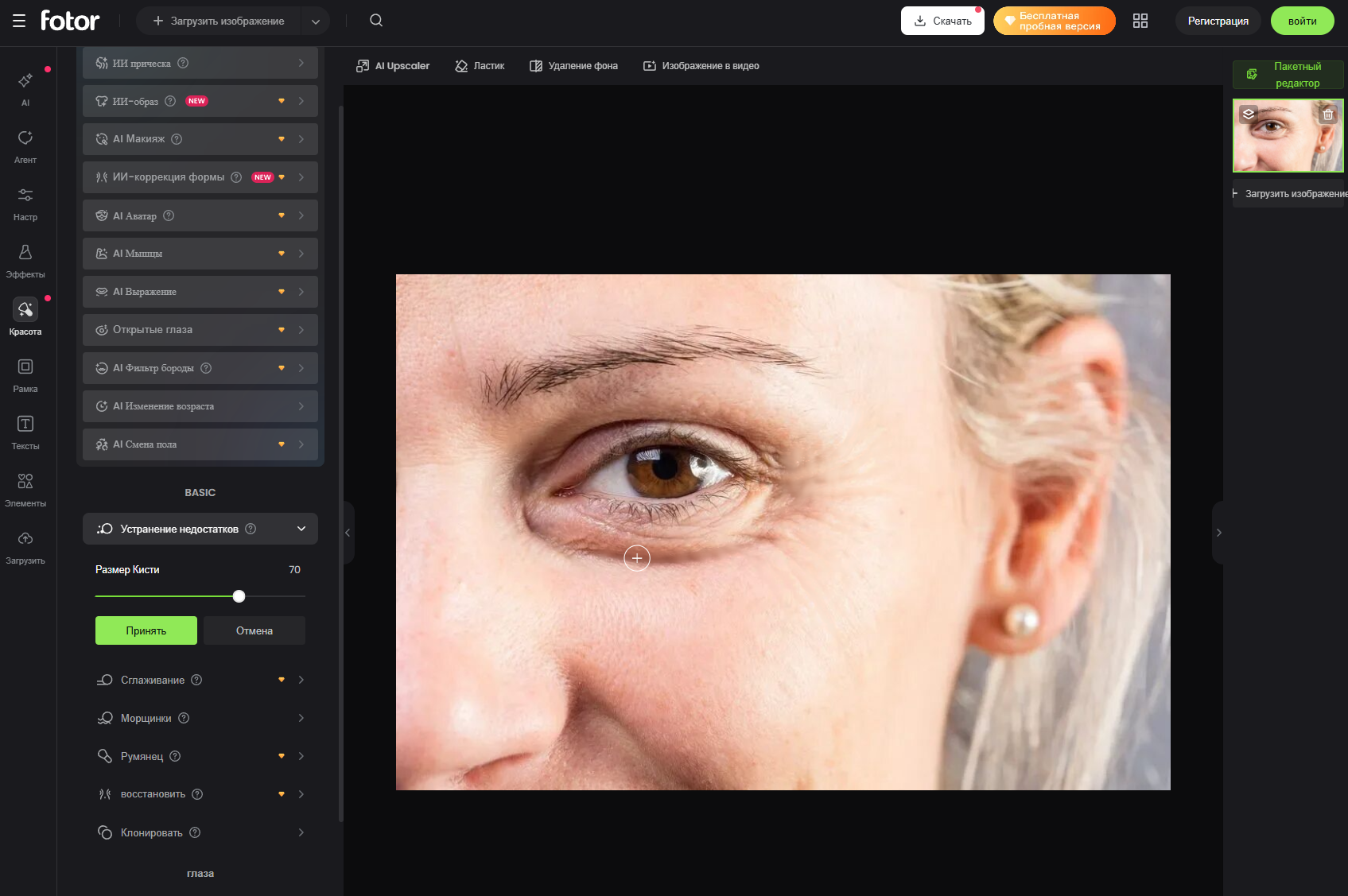
Task: Open the Тексты sidebar section
Action: coord(25,432)
